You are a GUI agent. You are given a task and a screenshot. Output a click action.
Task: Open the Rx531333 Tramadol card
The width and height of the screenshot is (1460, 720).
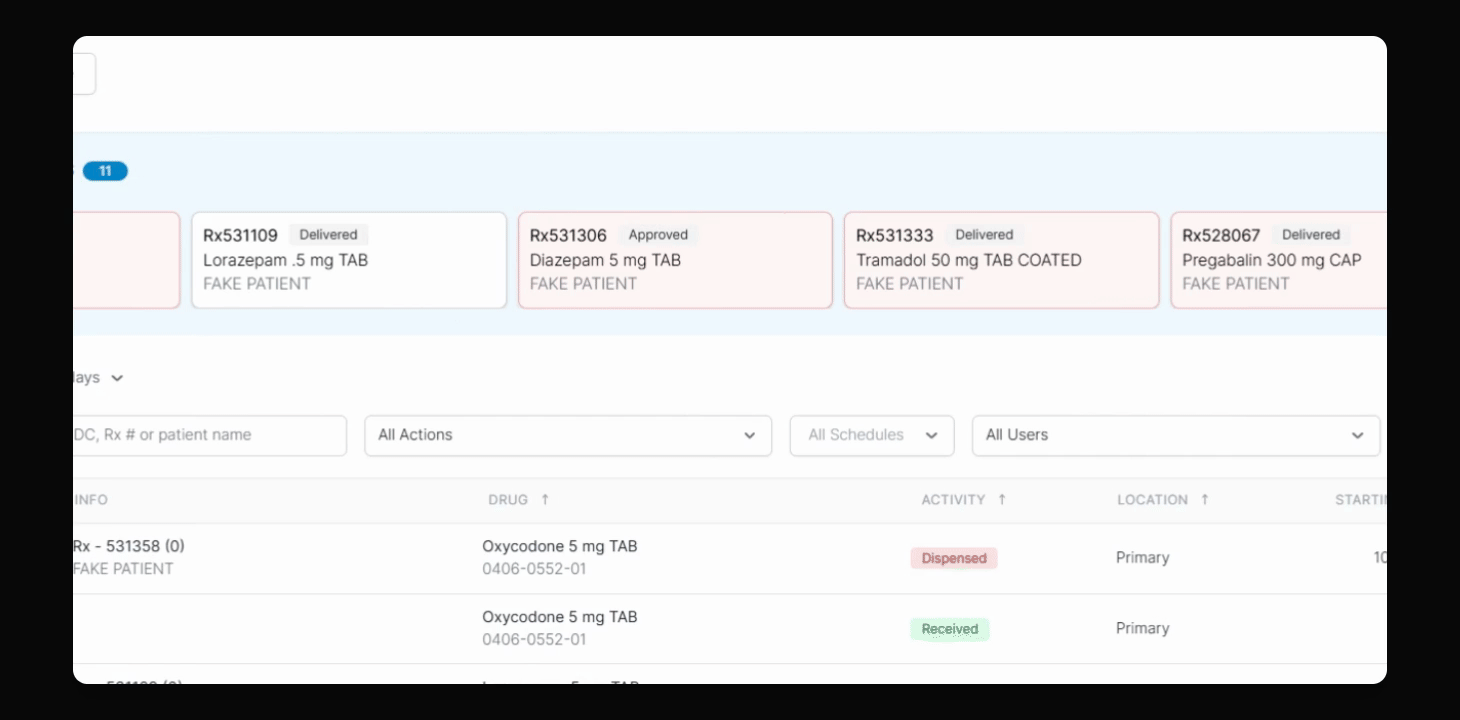(1001, 260)
